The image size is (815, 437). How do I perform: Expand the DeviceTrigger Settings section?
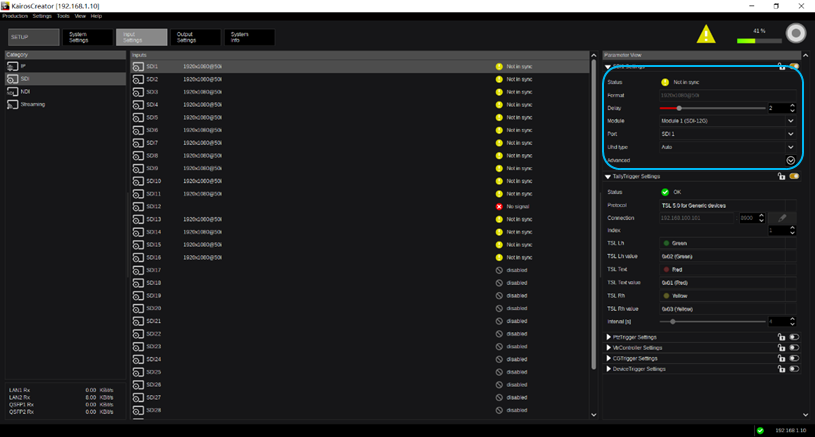608,369
